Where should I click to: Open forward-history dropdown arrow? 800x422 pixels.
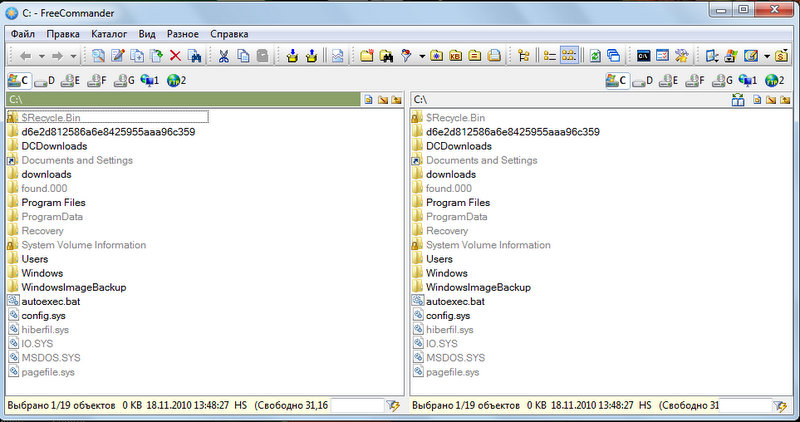click(x=73, y=56)
